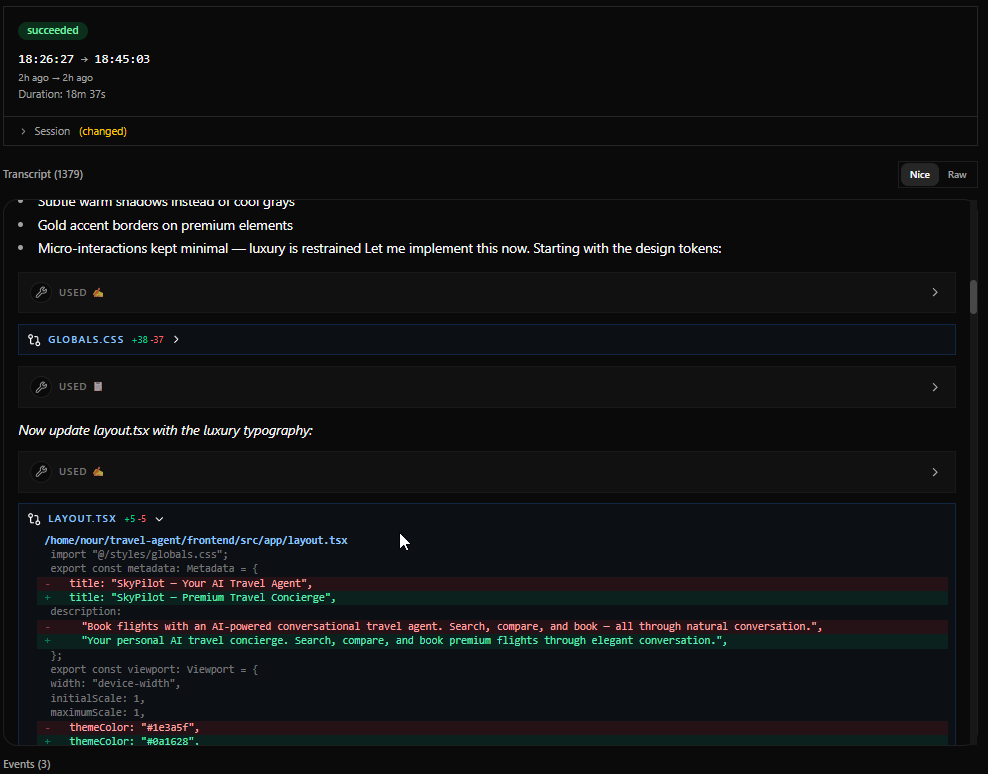
Task: Click the layout.tsx file path link
Action: [196, 540]
